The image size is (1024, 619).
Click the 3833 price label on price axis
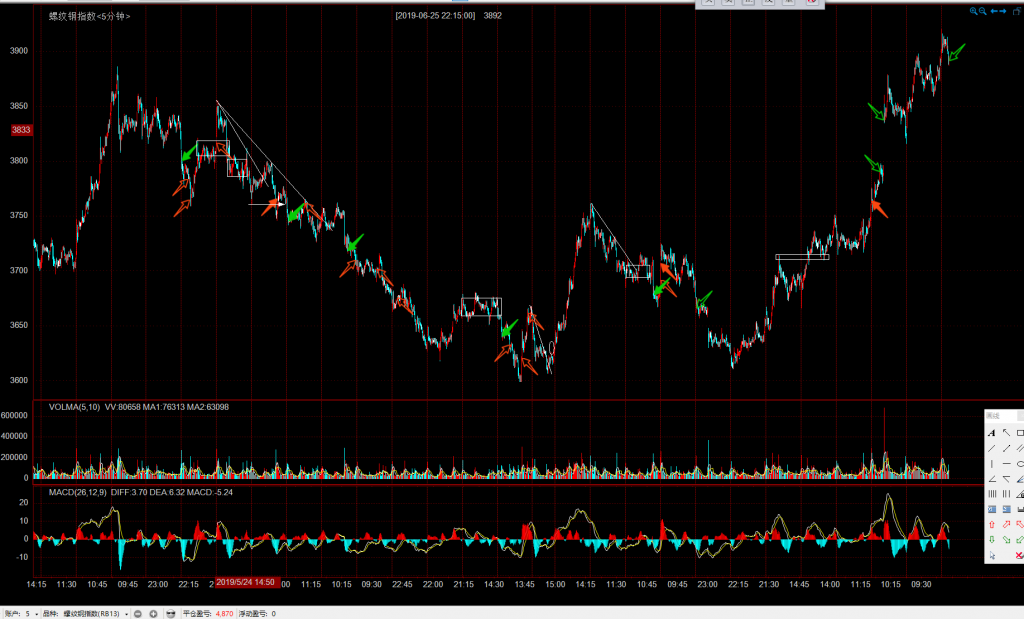click(x=21, y=130)
